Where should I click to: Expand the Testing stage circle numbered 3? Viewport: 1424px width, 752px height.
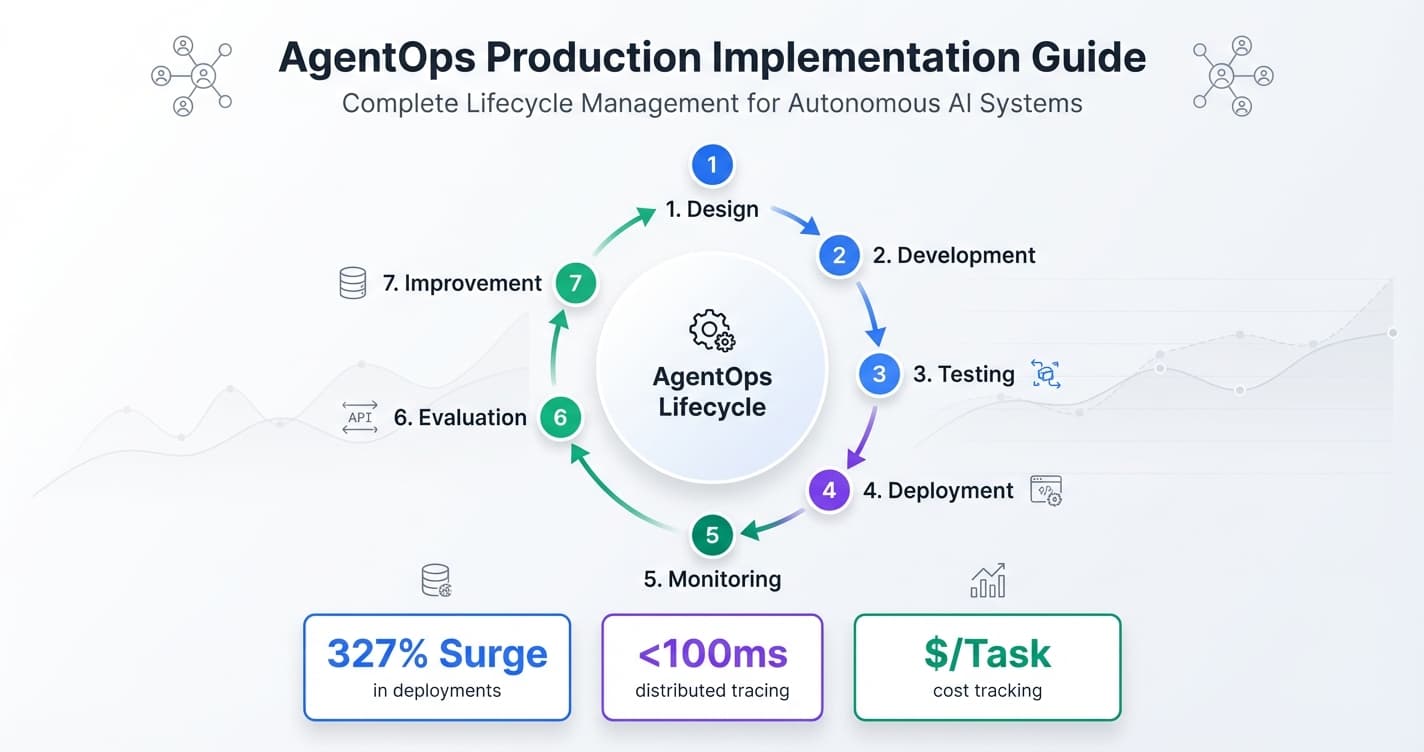[878, 374]
